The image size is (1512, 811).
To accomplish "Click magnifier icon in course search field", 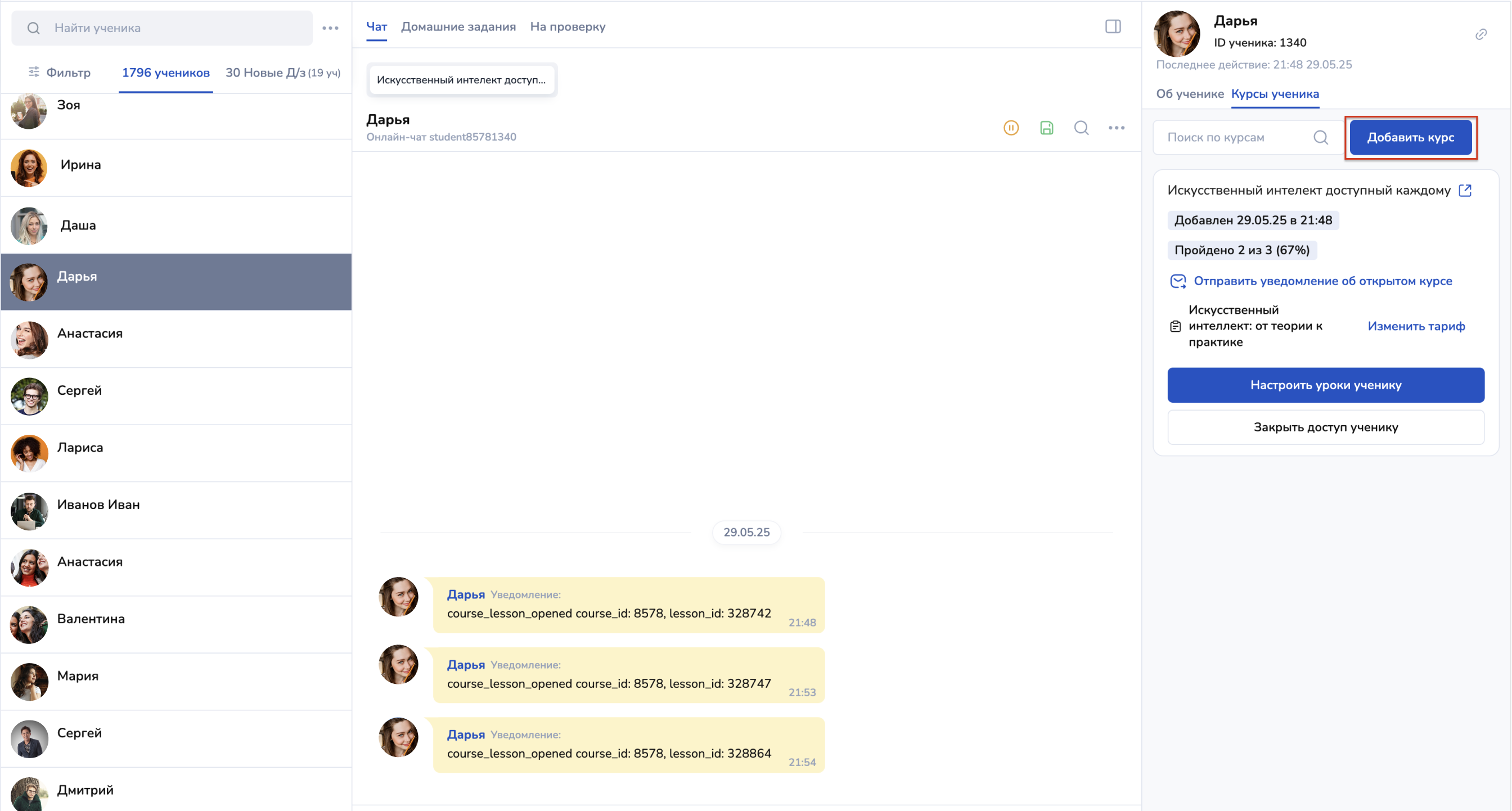I will [1321, 137].
